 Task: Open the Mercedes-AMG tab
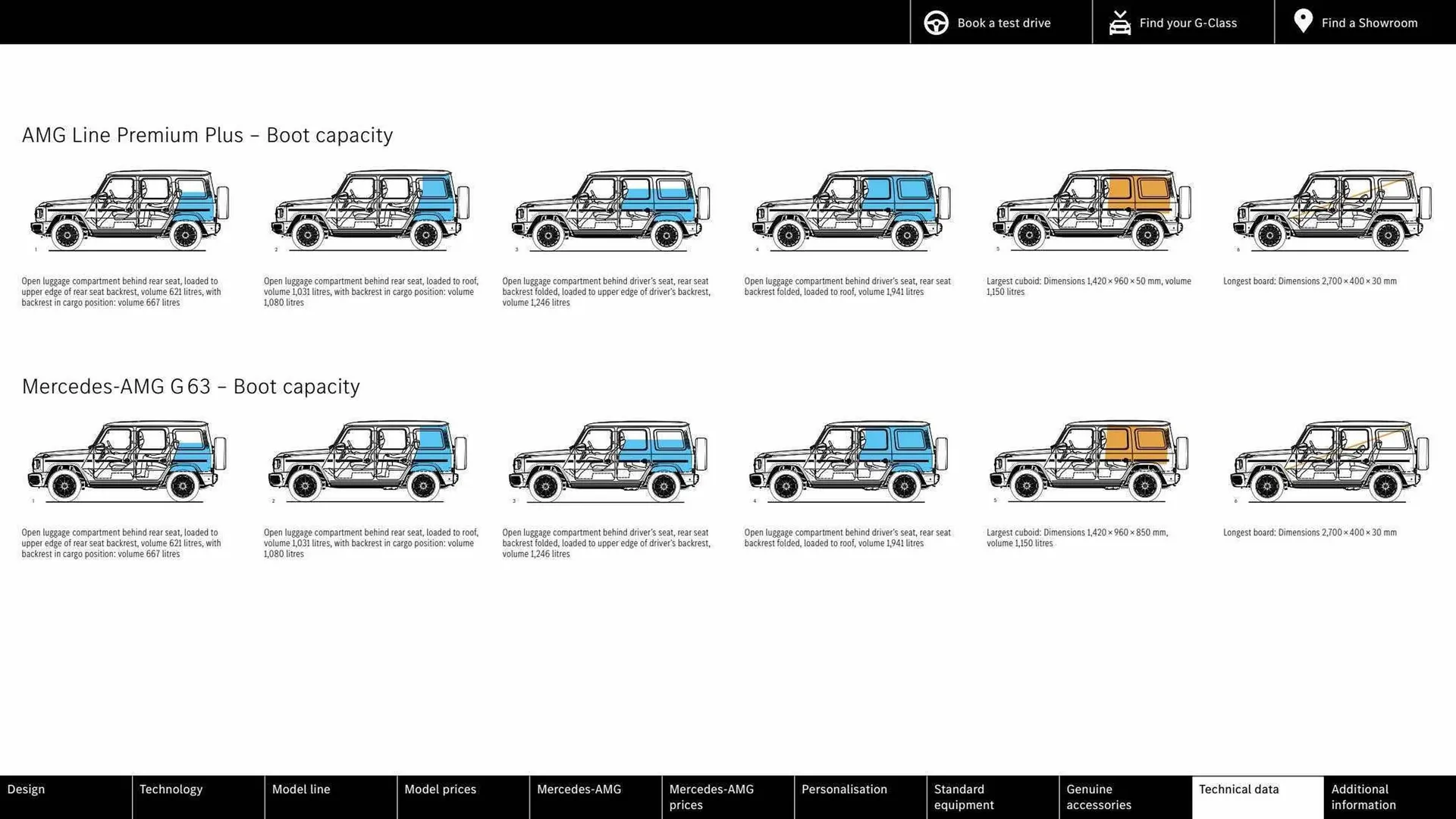tap(595, 796)
